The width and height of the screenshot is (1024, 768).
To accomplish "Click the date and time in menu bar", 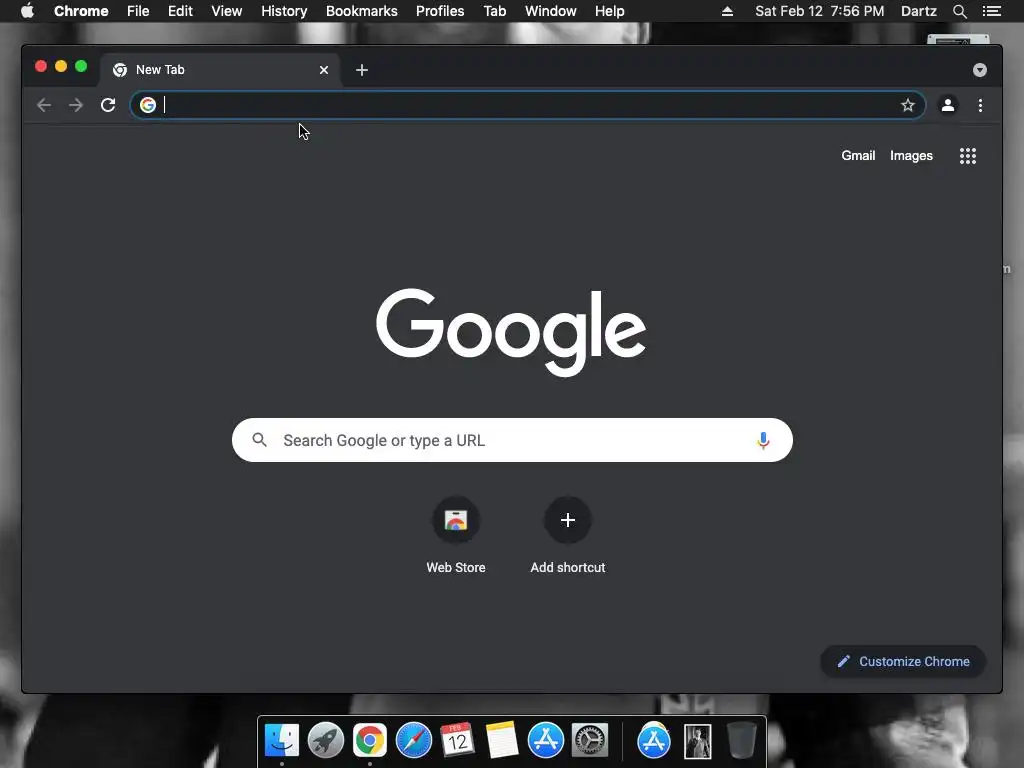I will click(819, 11).
